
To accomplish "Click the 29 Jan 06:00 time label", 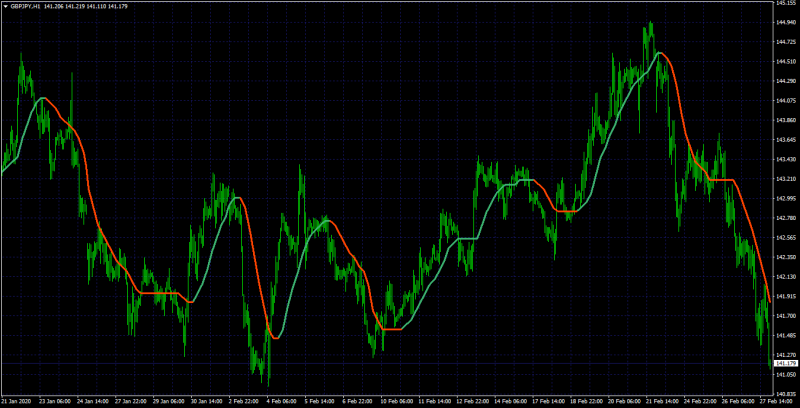I will click(169, 402).
